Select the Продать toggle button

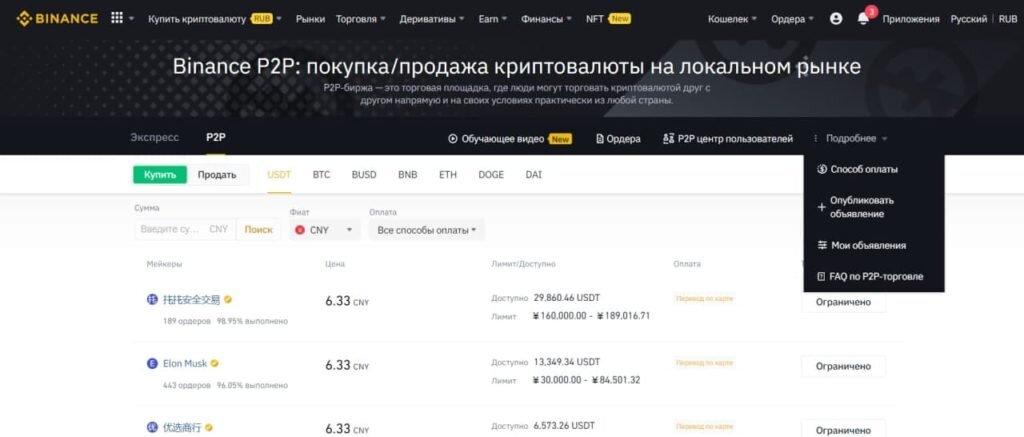coord(217,174)
